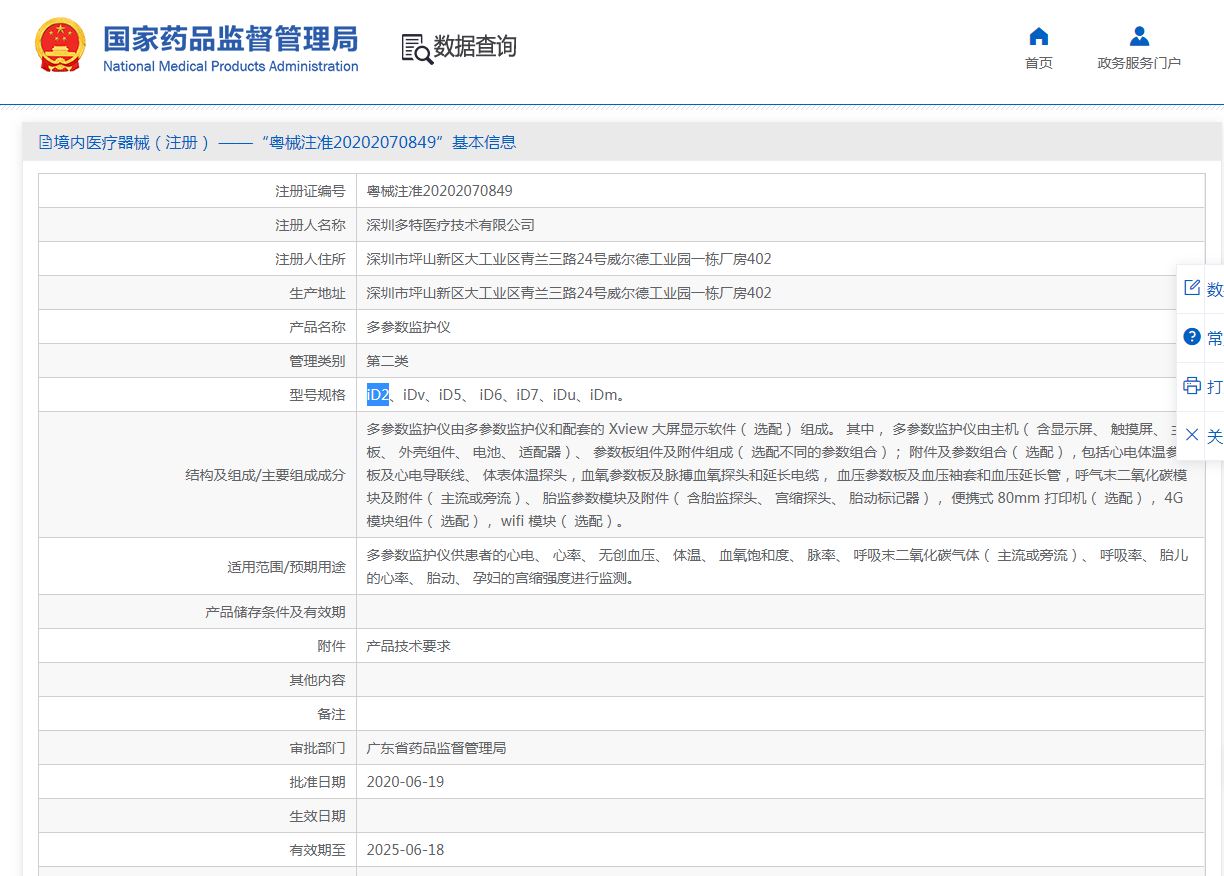Screen dimensions: 1224x876
Task: Click the 注册人住所 address value
Action: click(x=569, y=259)
